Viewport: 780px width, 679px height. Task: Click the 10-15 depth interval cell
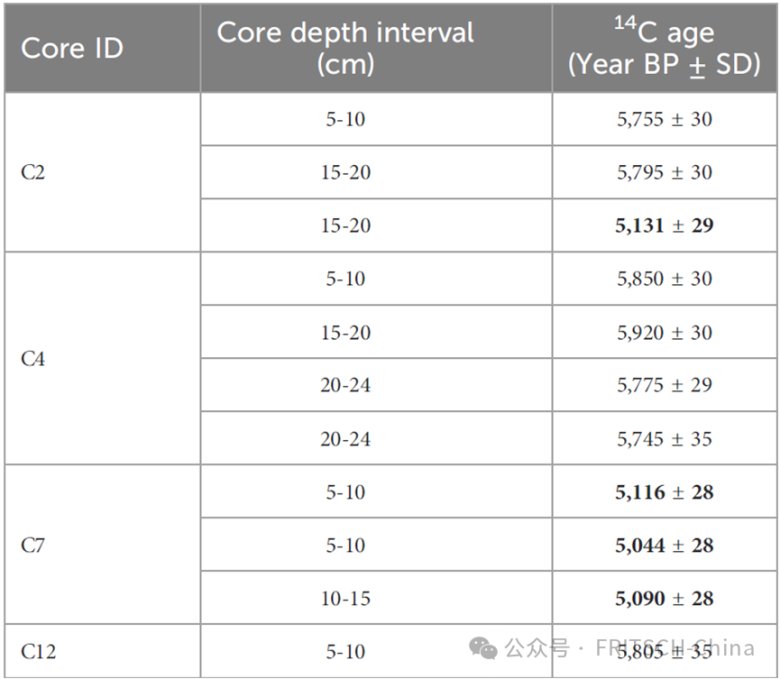[346, 599]
